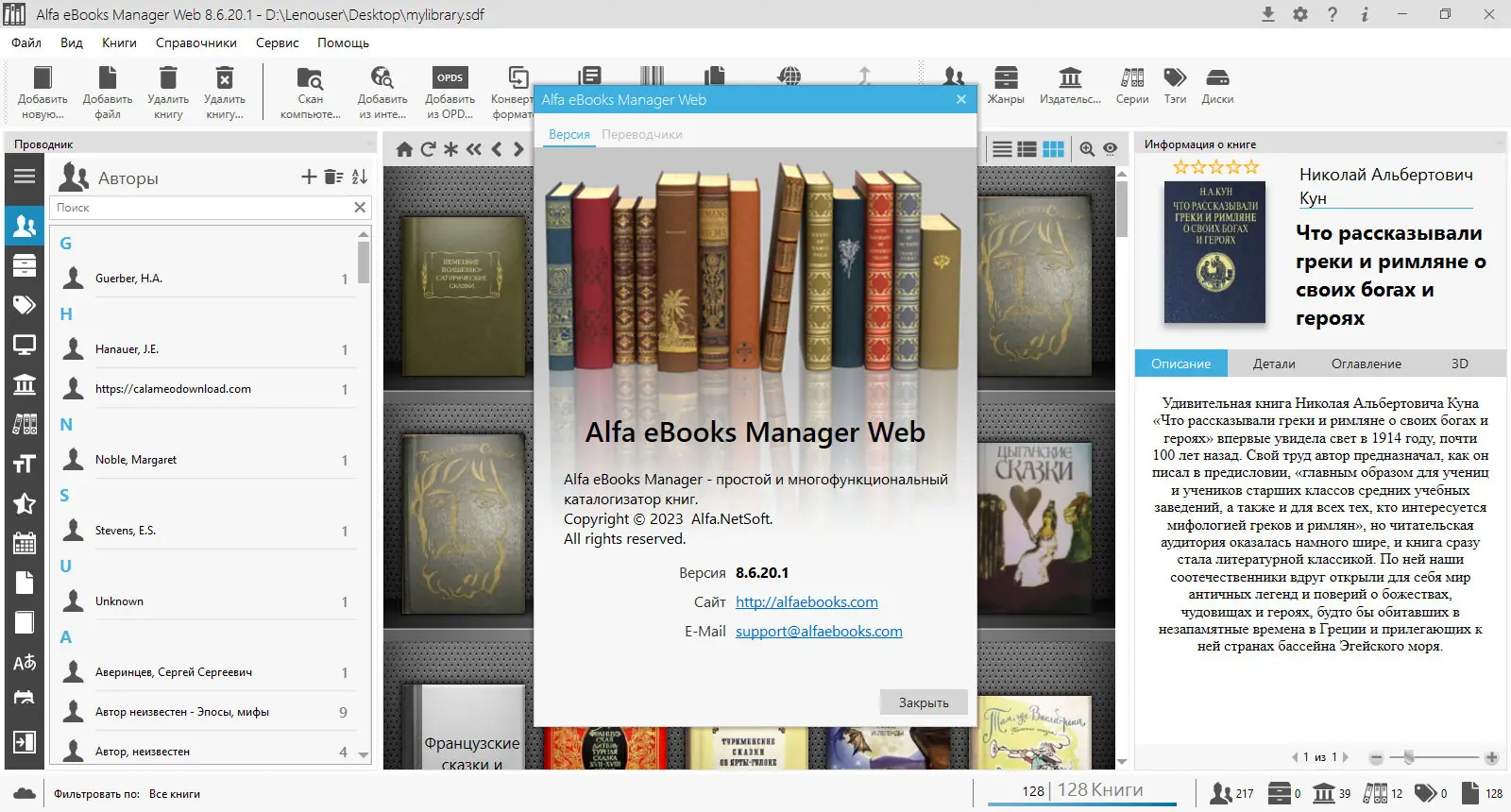Open the Жанры reference from the toolbar

1006,85
